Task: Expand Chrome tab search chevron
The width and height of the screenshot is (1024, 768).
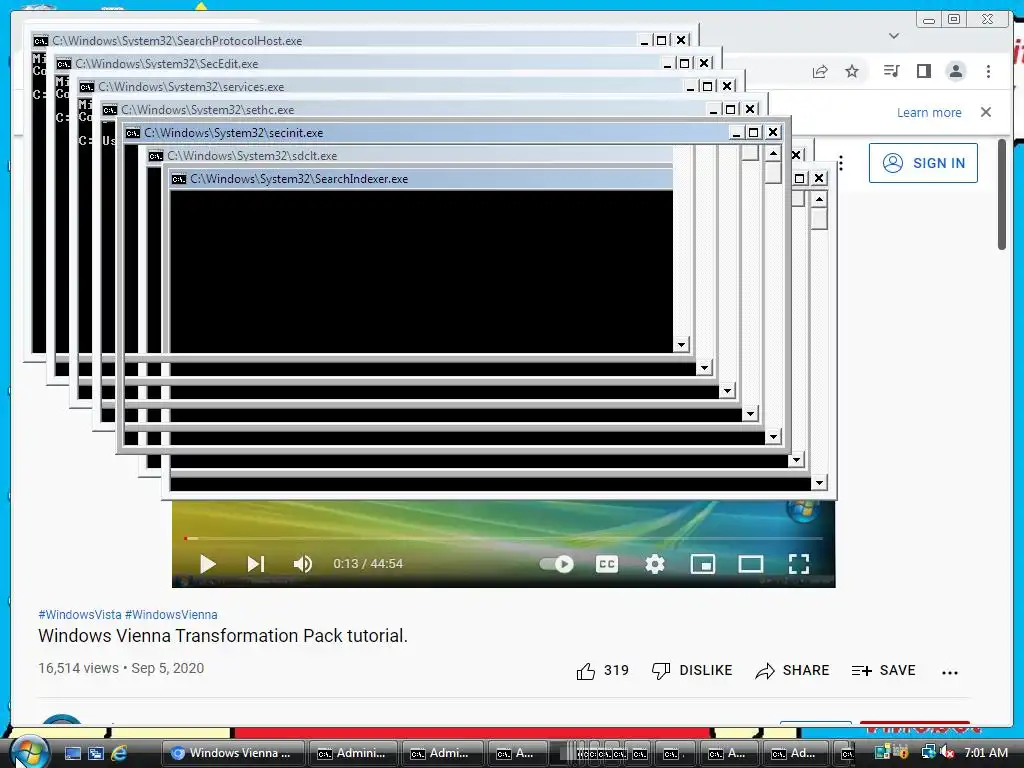Action: pyautogui.click(x=894, y=36)
